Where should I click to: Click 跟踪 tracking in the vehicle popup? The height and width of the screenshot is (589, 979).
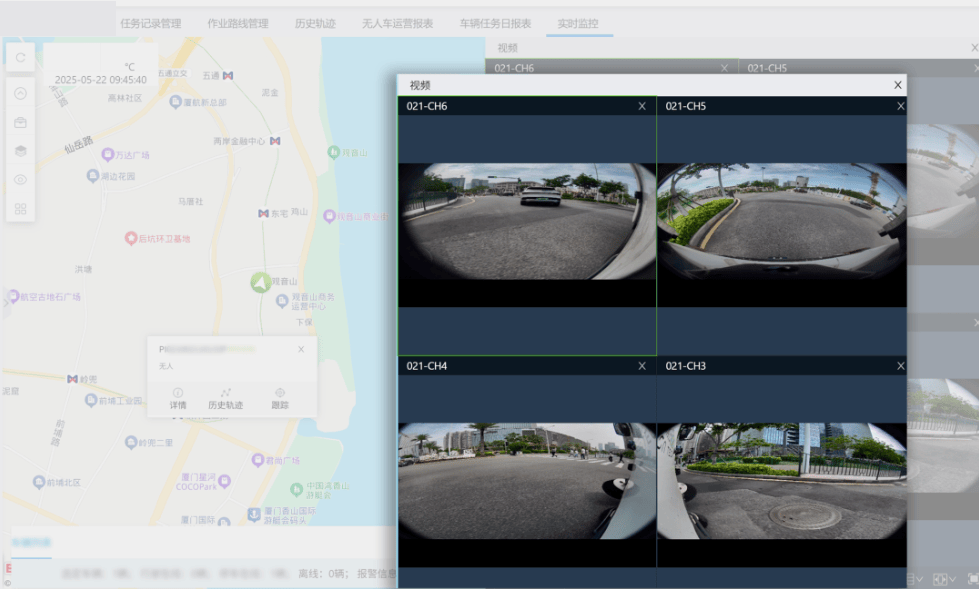pos(279,398)
